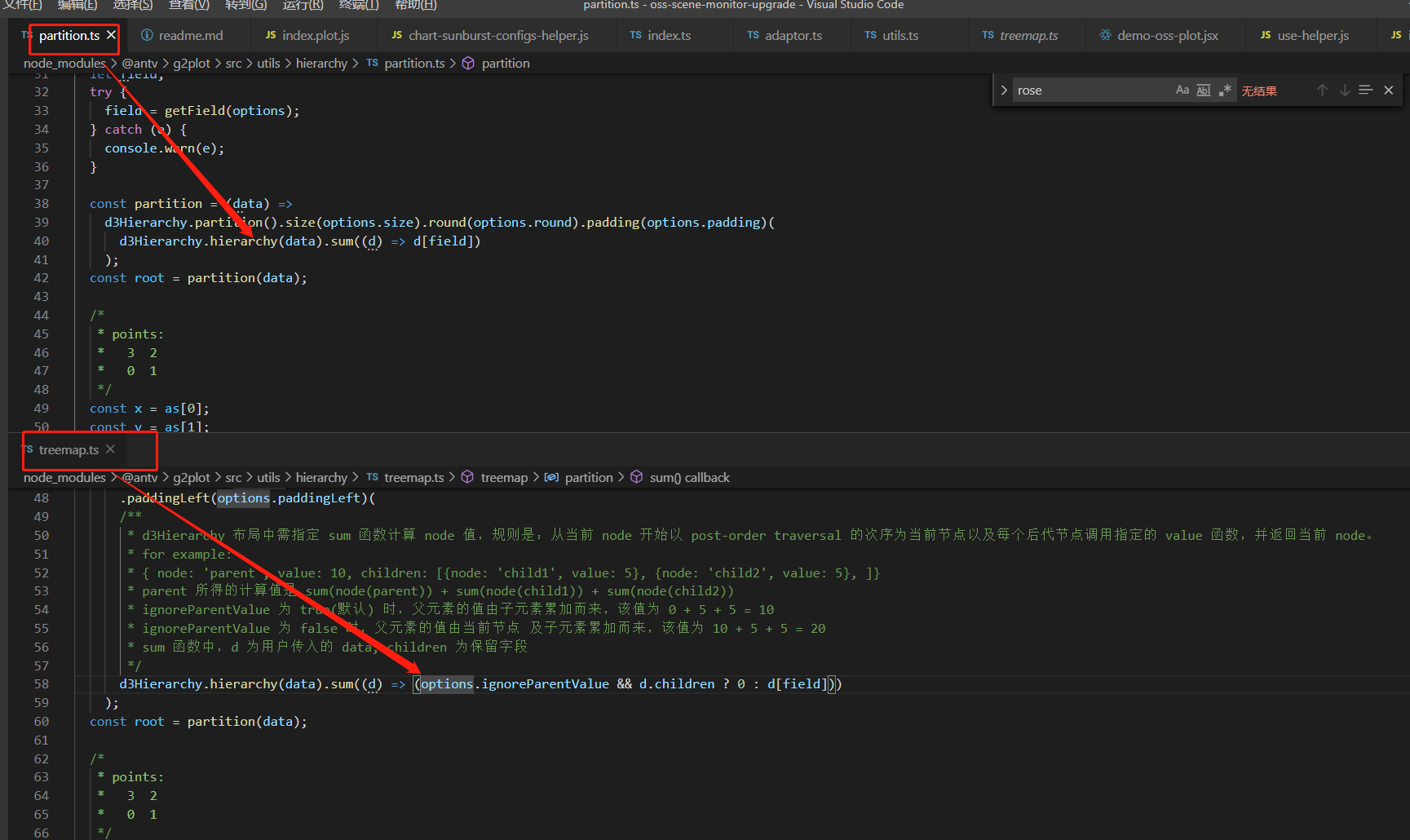
Task: Click node_modules in the breadcrumb path
Action: coord(64,63)
